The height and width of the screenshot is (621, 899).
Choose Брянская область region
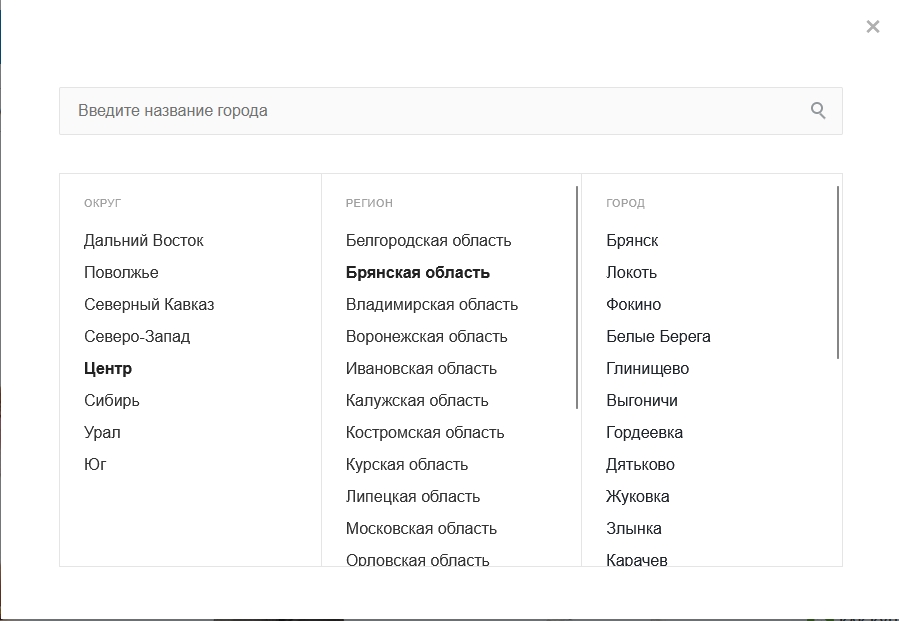pos(417,272)
